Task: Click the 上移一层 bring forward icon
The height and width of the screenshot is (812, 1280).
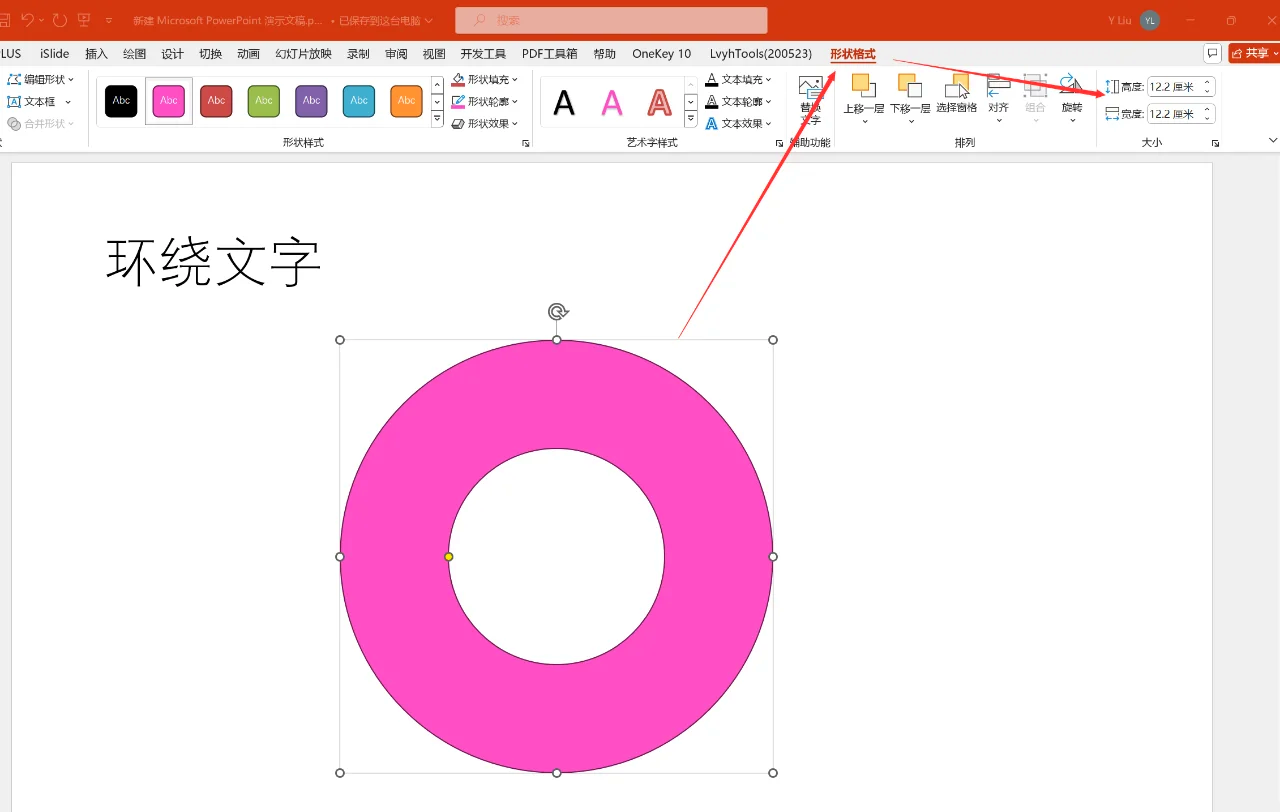Action: (x=863, y=85)
